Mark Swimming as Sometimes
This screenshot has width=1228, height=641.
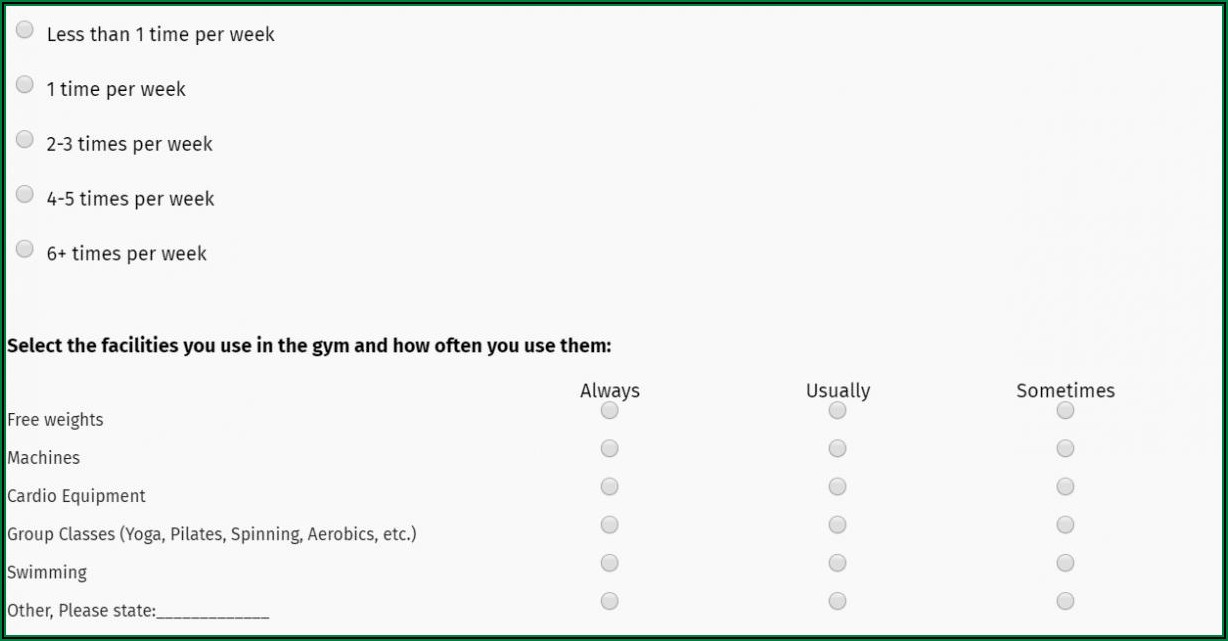click(1066, 563)
